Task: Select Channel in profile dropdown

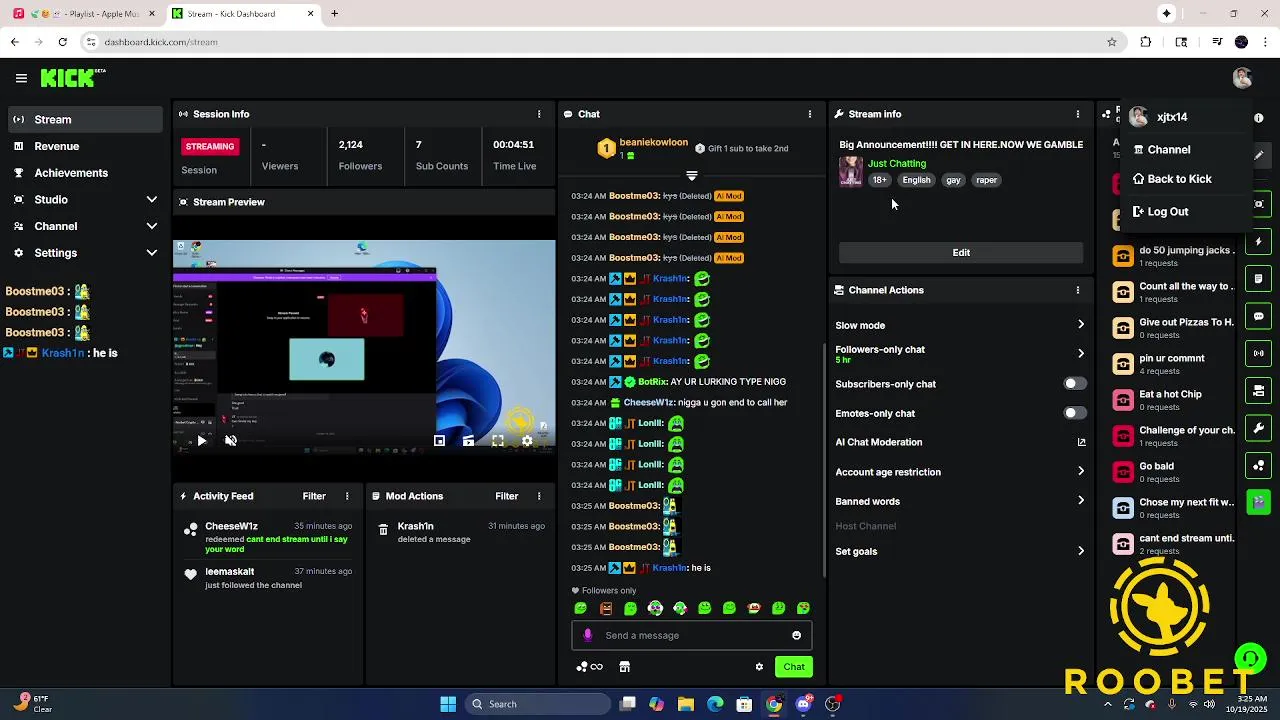Action: click(x=1186, y=150)
